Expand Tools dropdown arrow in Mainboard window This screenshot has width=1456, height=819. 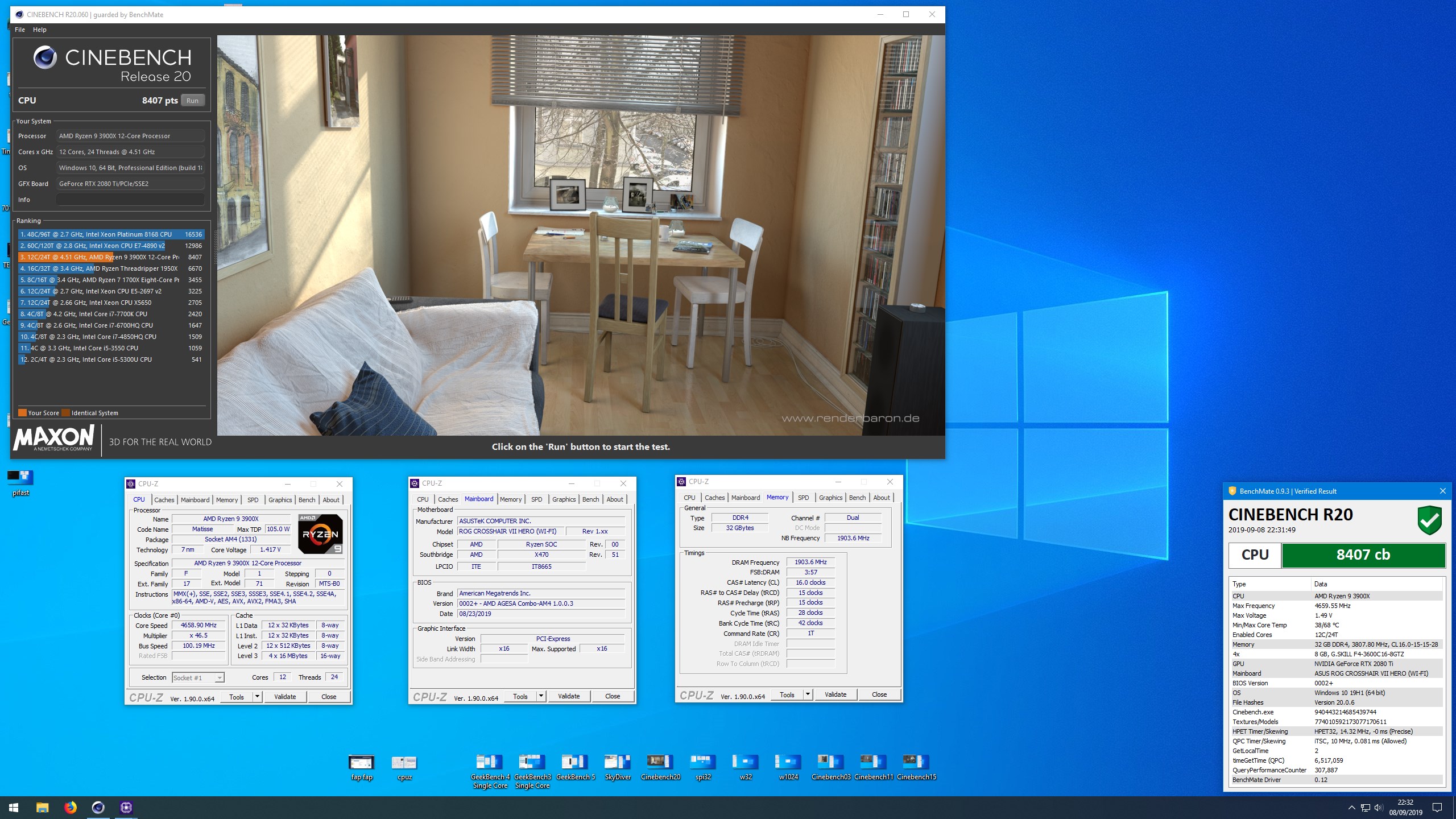coord(541,696)
